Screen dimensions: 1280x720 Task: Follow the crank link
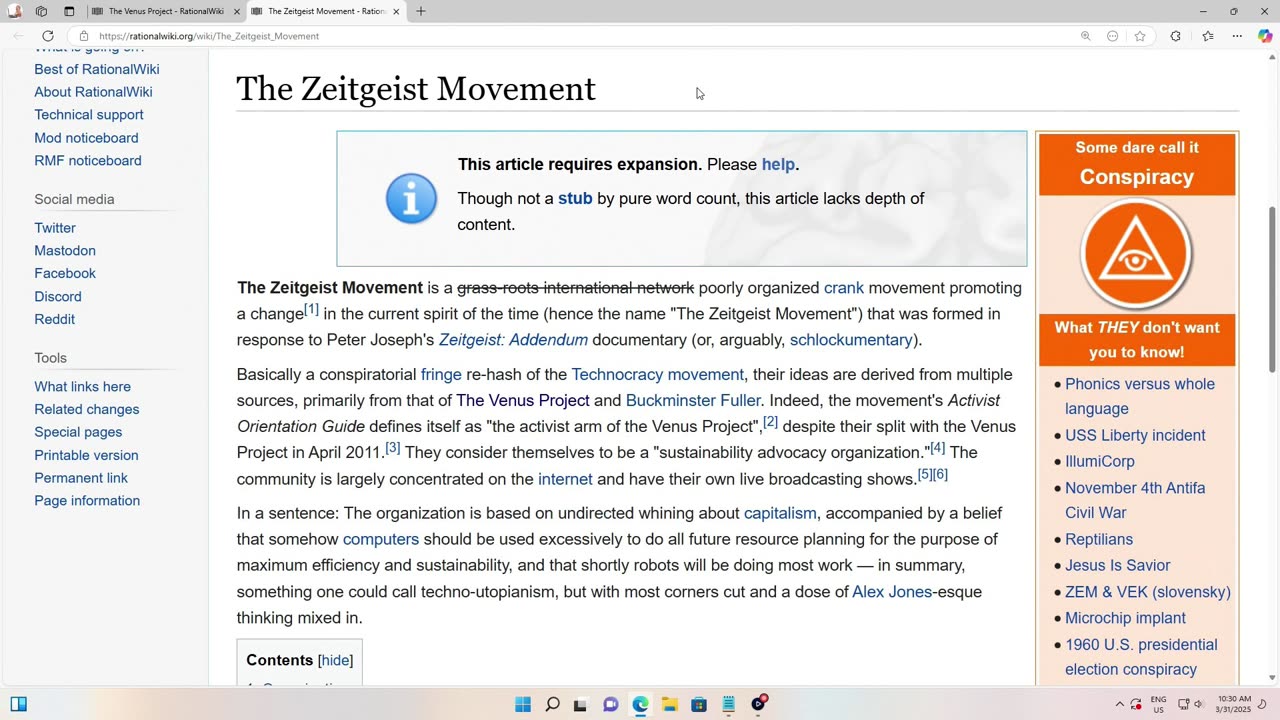(844, 288)
